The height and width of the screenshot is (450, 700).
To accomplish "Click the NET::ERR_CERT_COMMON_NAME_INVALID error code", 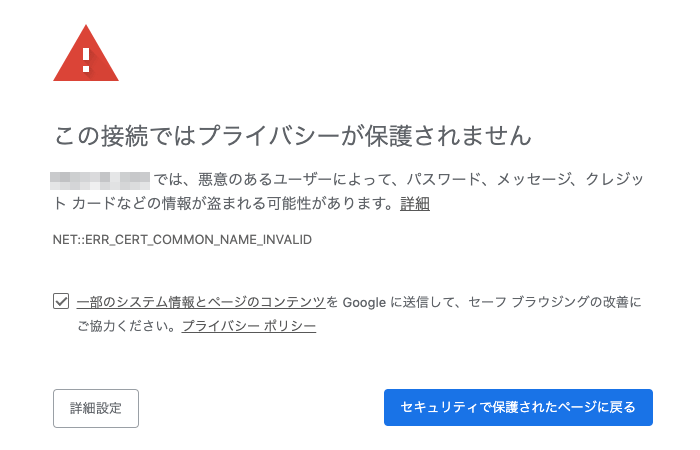I will [182, 240].
